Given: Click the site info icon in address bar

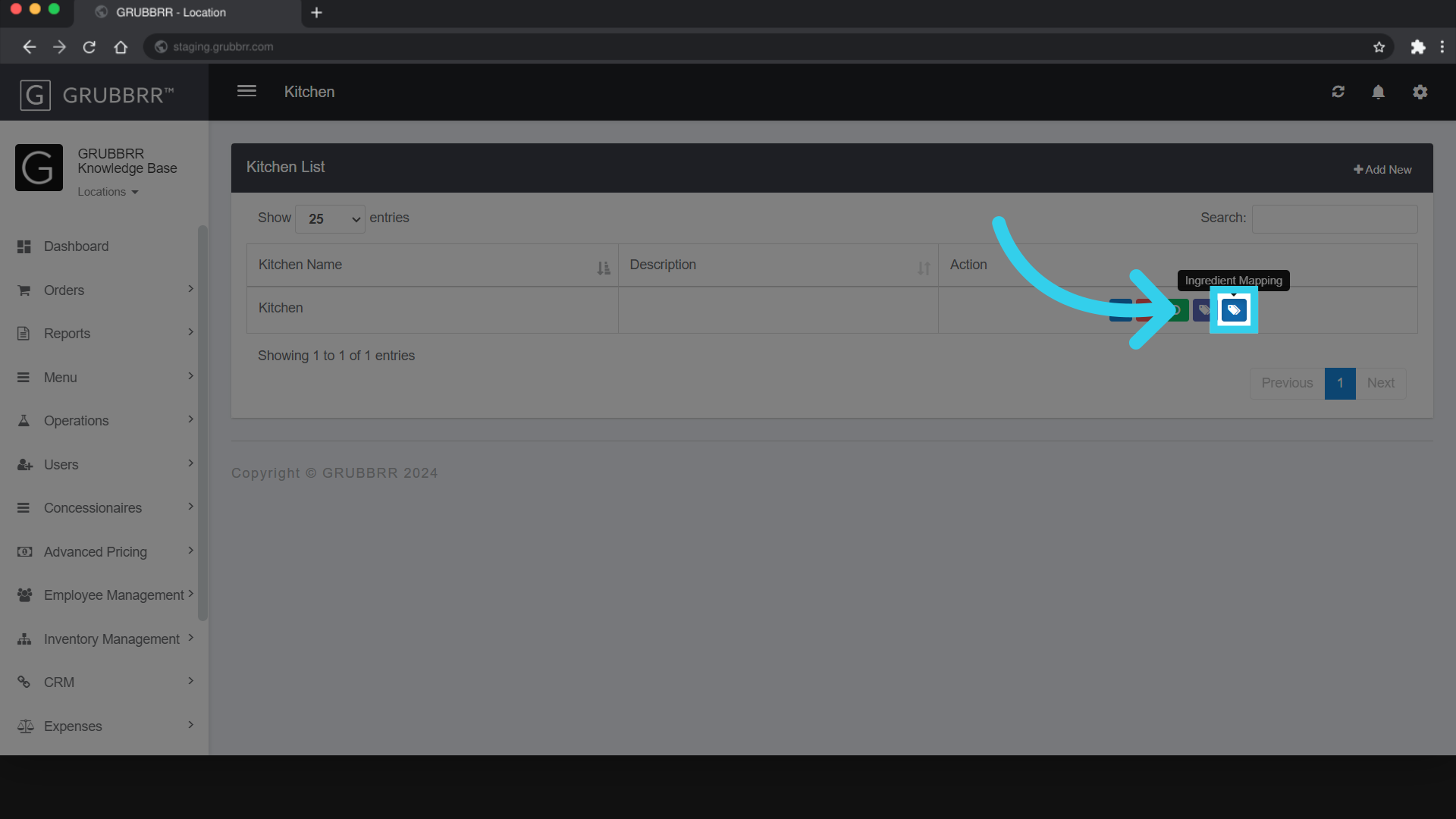Looking at the screenshot, I should pyautogui.click(x=161, y=47).
